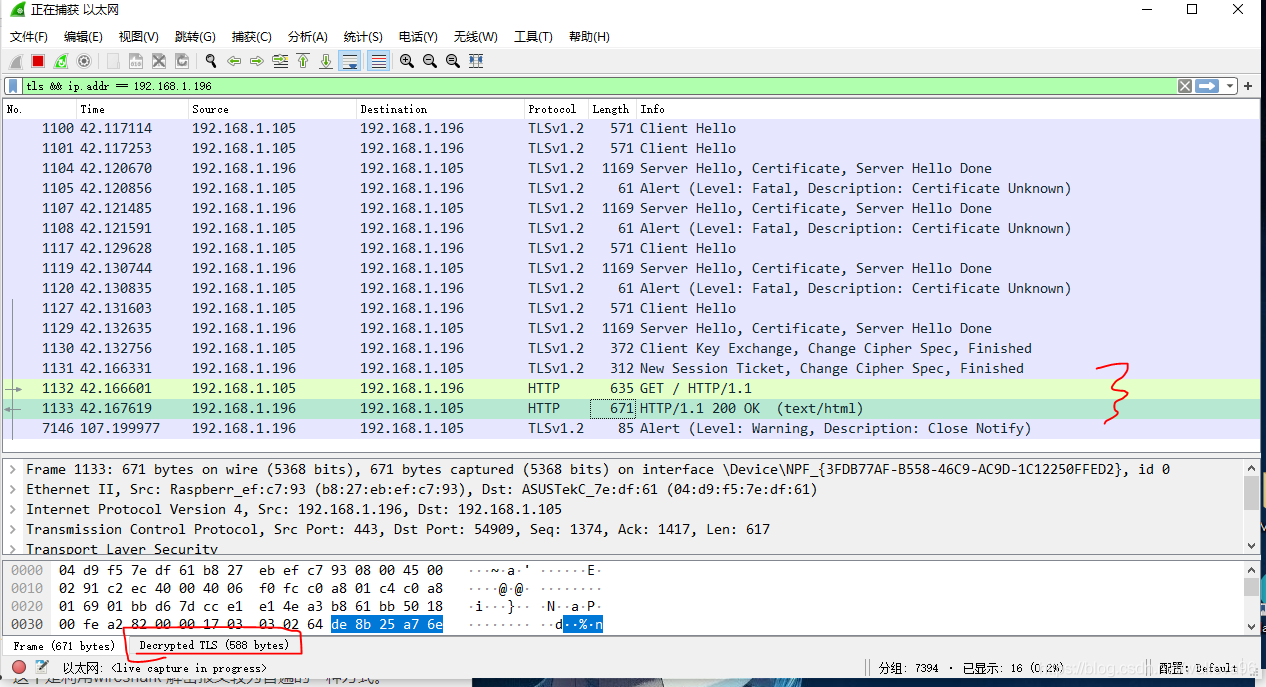Click the Find packet magnifier icon
Screen dimensions: 1266x687
(x=211, y=61)
